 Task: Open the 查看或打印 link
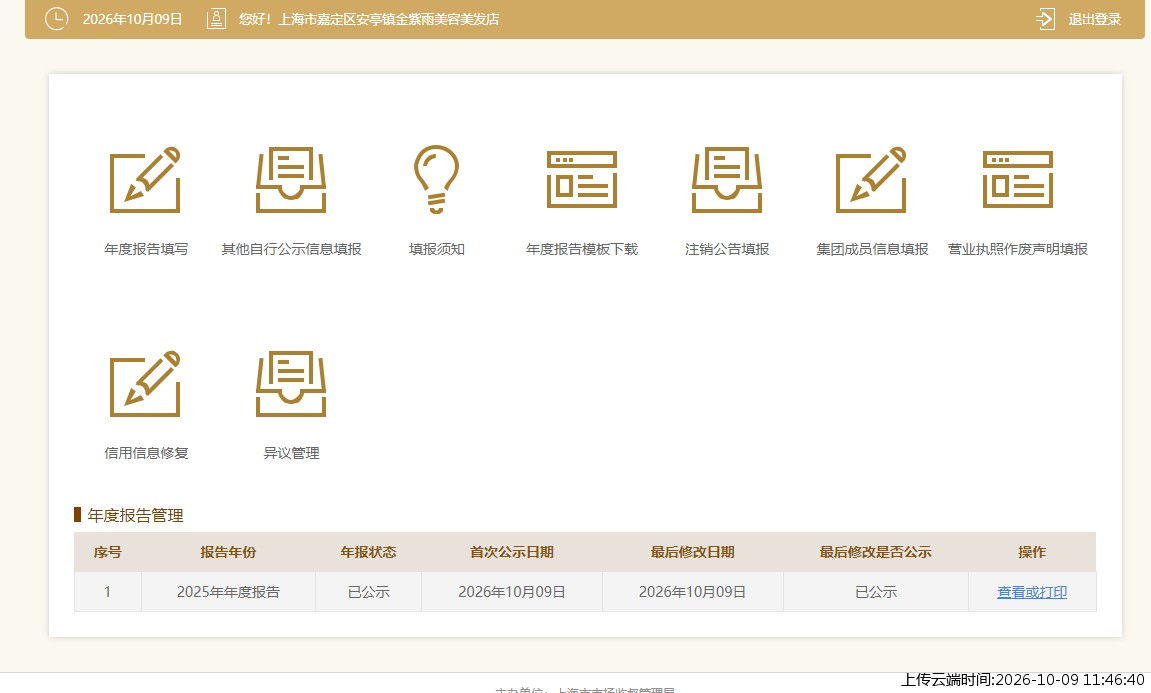[1031, 592]
